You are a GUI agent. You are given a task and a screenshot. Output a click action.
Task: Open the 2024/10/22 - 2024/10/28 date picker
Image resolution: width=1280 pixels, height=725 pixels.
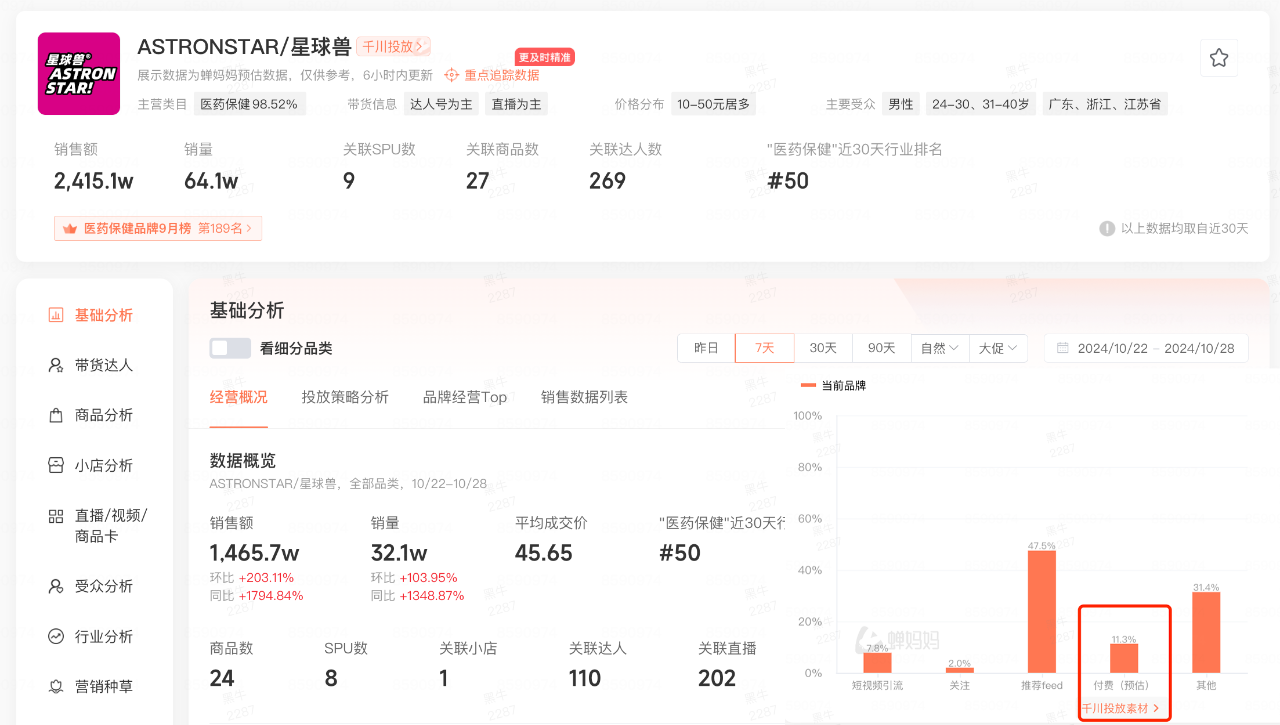(1145, 347)
